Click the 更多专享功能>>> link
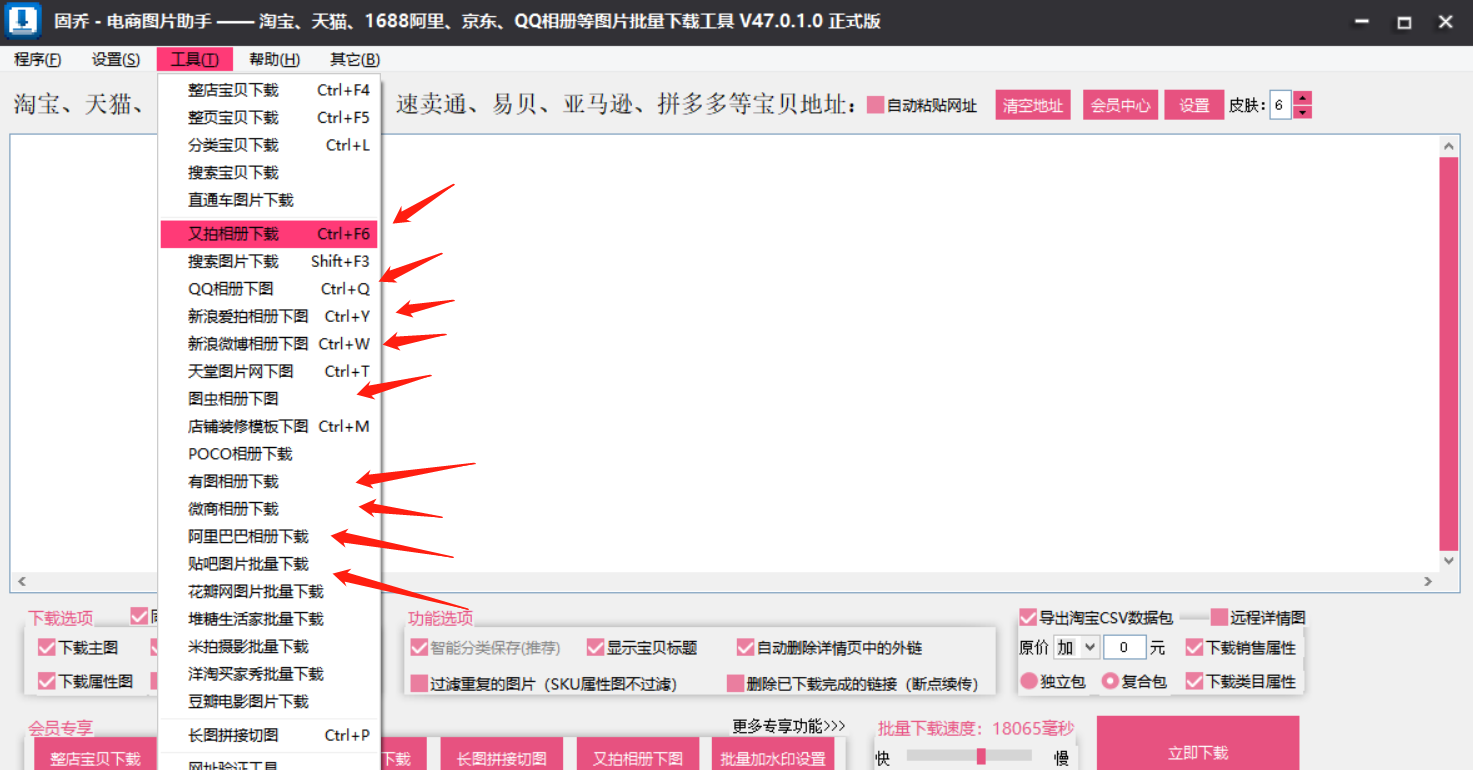This screenshot has height=770, width=1473. [x=789, y=726]
